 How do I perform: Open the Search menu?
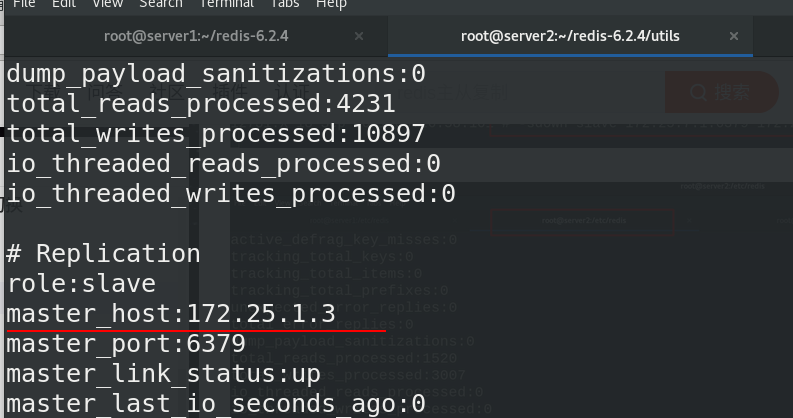[x=161, y=4]
